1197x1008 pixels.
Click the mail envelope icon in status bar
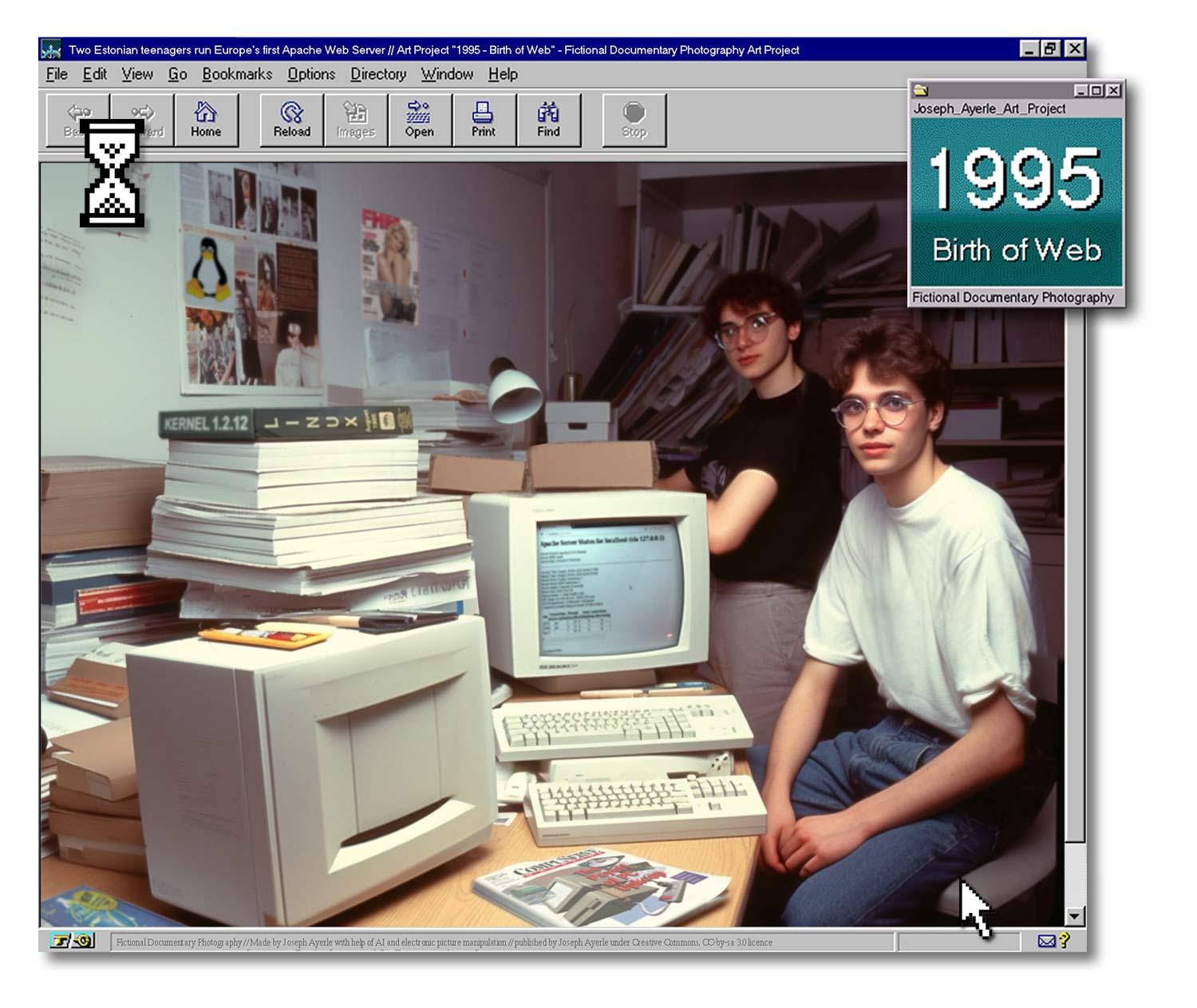(x=1046, y=942)
